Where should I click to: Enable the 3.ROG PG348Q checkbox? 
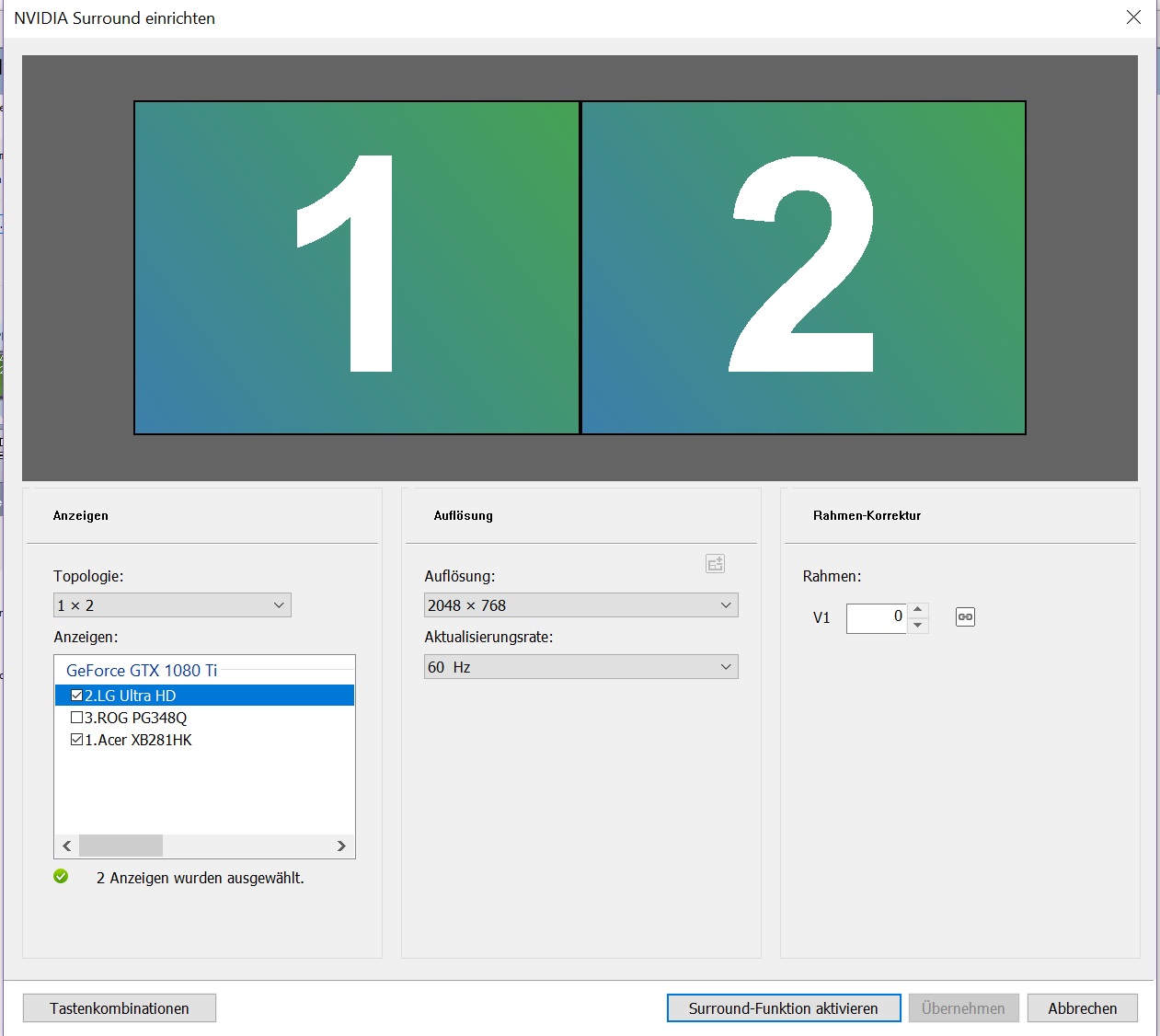(76, 718)
